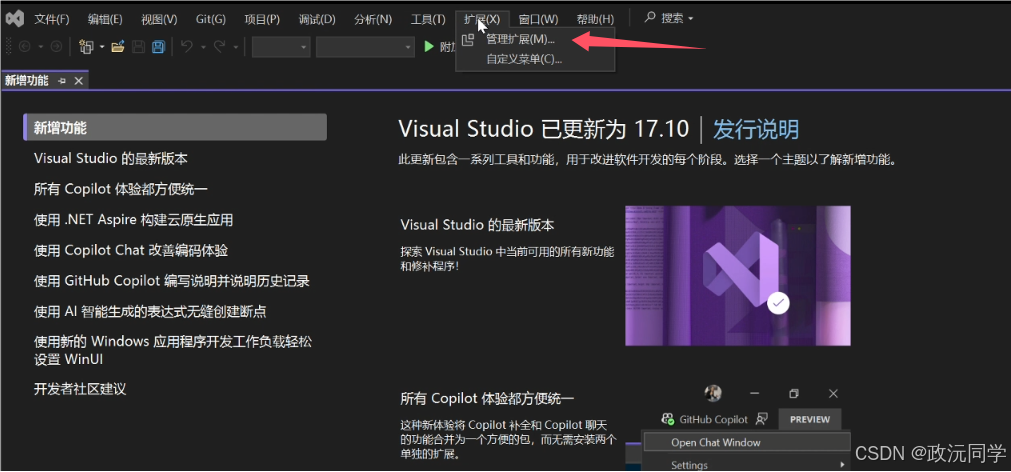Click the search magnifier icon
This screenshot has height=472, width=1011.
tap(651, 18)
